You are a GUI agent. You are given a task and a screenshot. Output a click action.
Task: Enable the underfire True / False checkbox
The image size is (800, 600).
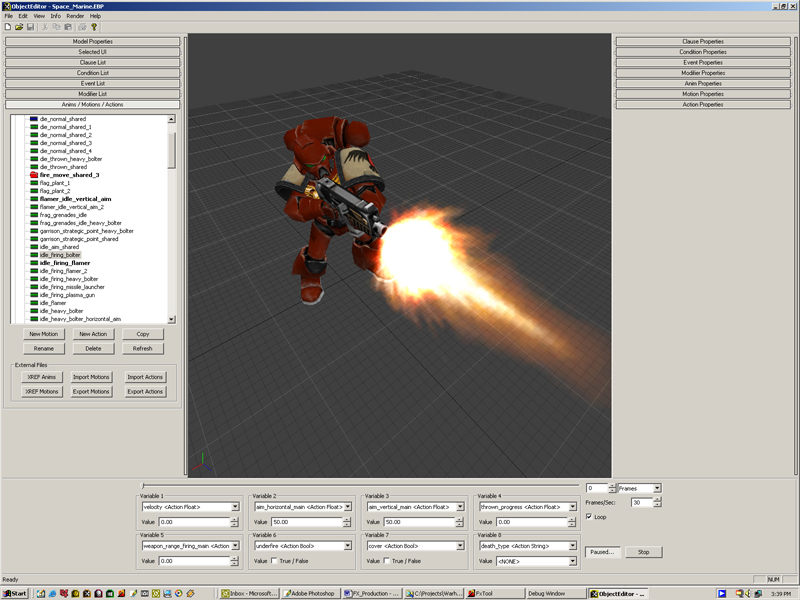275,561
